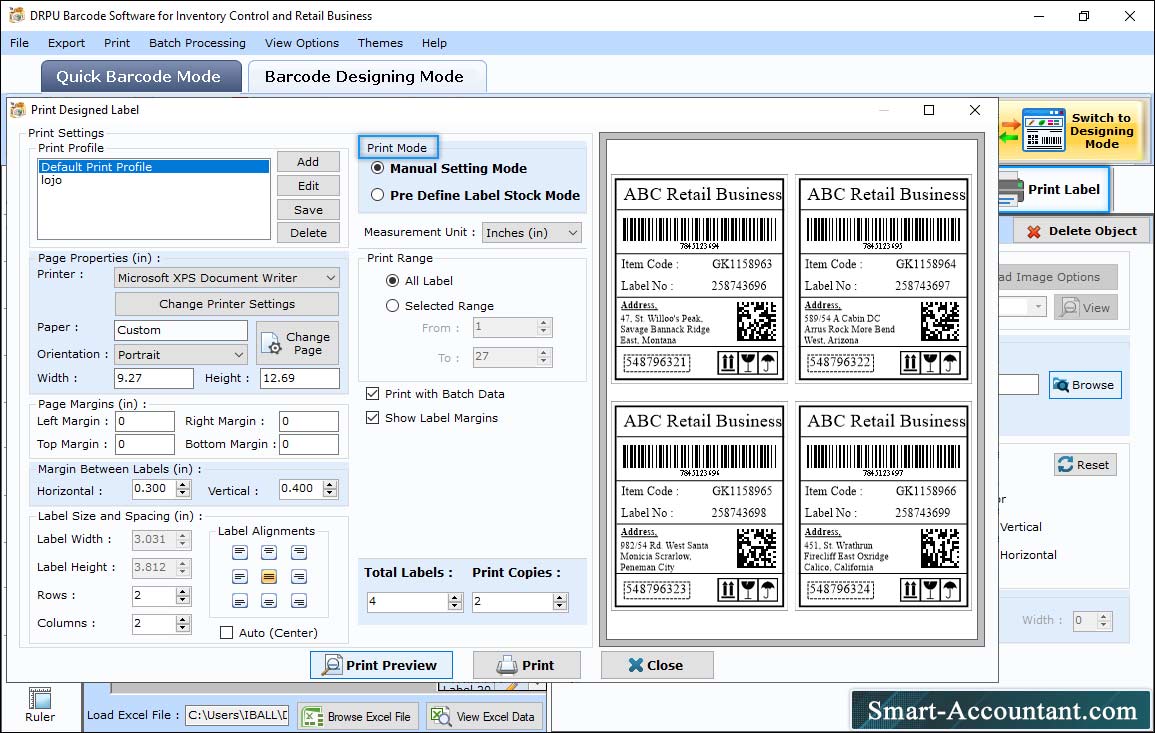Increase the Horizontal margin stepper value
1155x733 pixels.
pyautogui.click(x=183, y=485)
